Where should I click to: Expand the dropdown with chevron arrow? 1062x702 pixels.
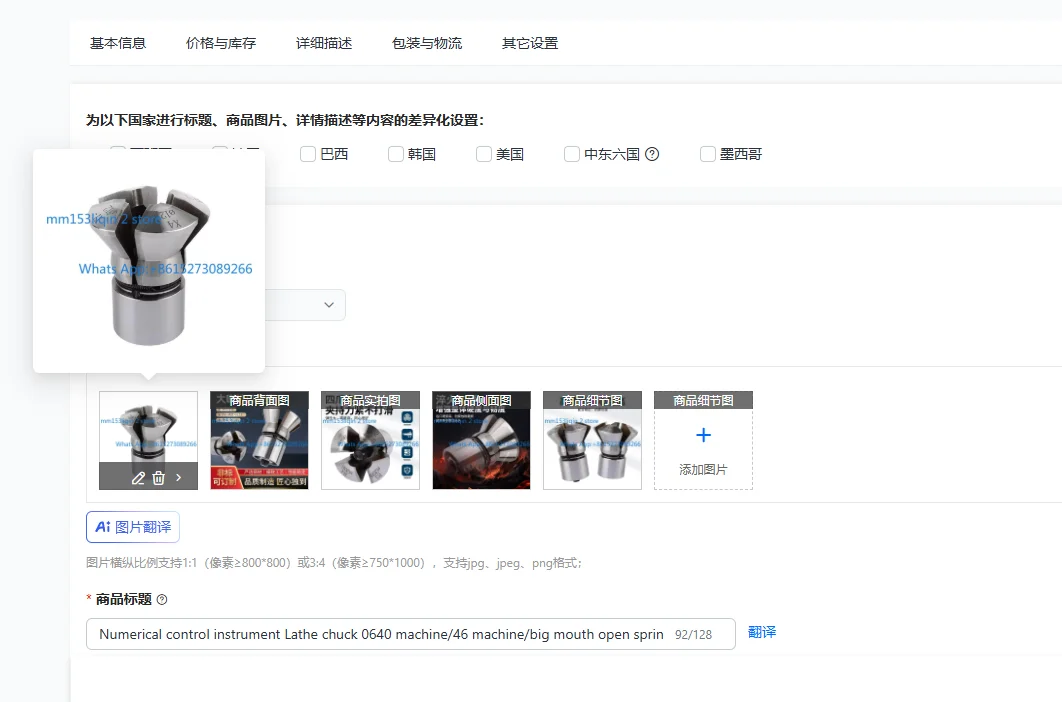tap(329, 305)
